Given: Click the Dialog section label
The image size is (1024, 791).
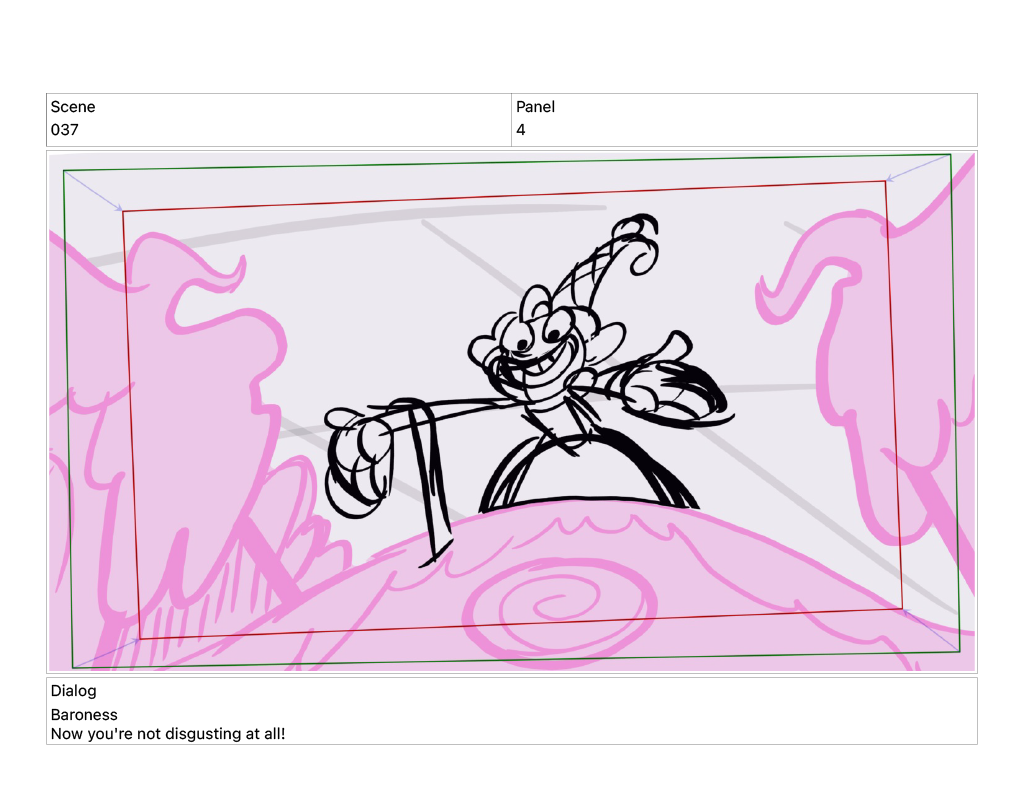Looking at the screenshot, I should [74, 691].
